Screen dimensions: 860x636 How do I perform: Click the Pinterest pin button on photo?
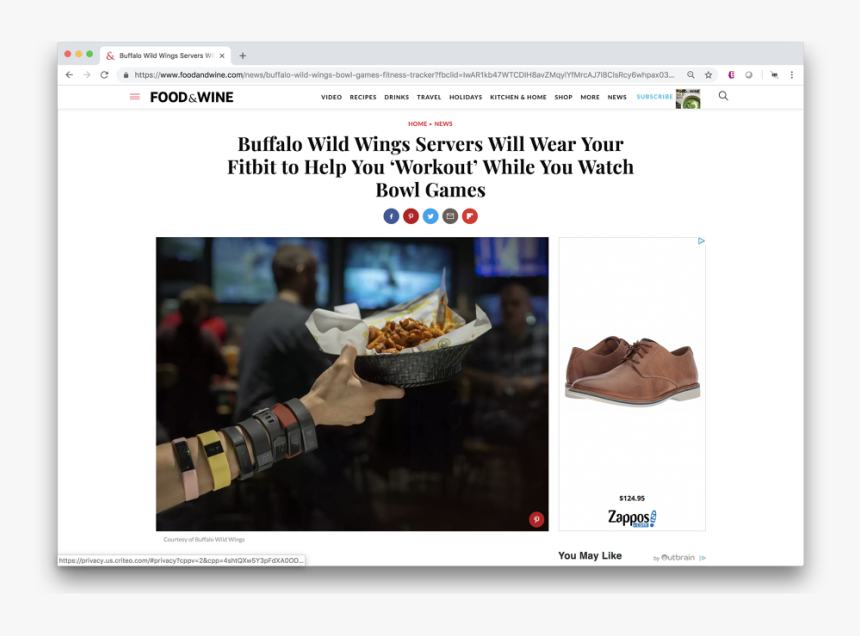(x=536, y=519)
